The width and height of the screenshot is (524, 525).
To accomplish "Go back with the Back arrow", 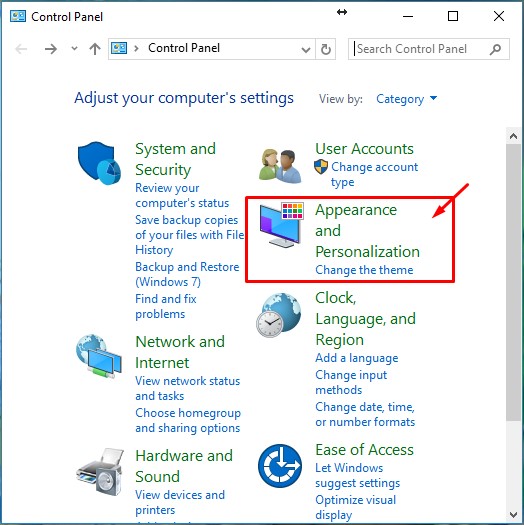I will 21,49.
